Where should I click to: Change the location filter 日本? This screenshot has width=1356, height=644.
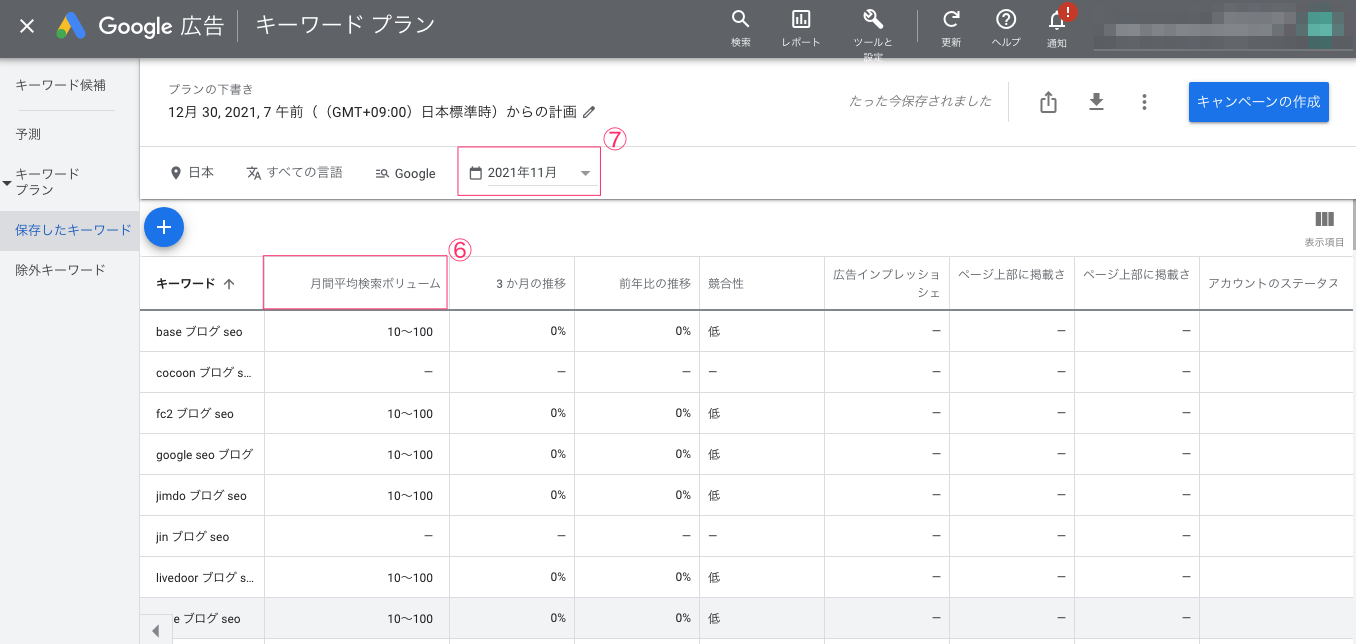point(192,173)
